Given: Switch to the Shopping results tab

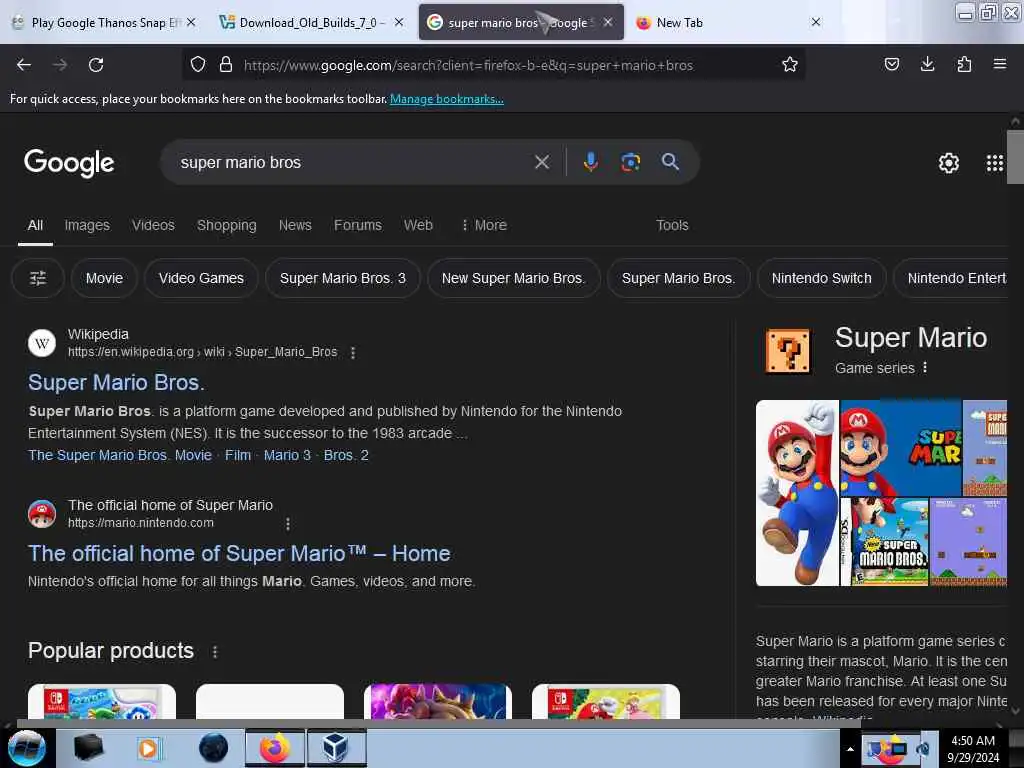Looking at the screenshot, I should (227, 225).
